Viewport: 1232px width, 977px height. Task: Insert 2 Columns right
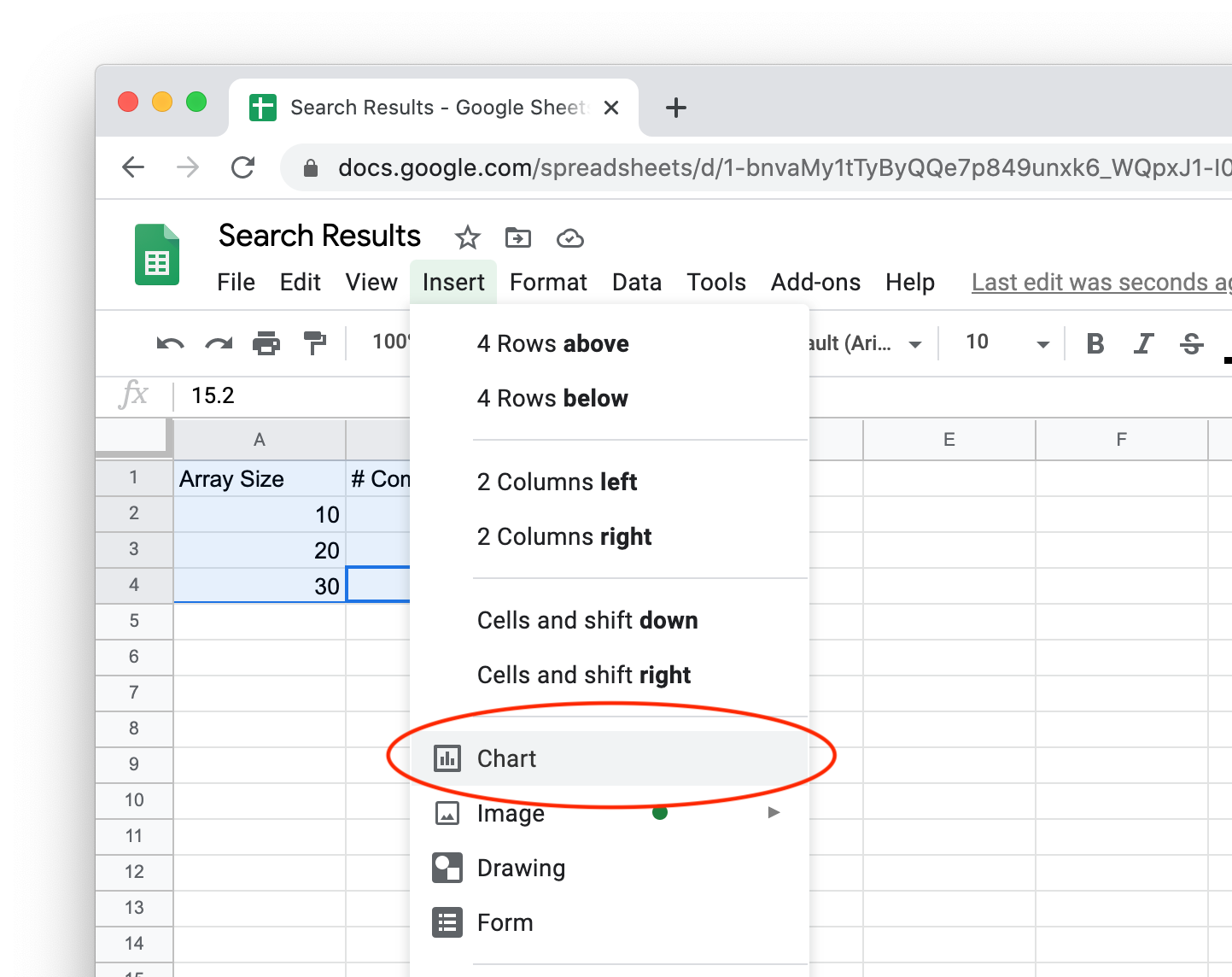(x=610, y=536)
